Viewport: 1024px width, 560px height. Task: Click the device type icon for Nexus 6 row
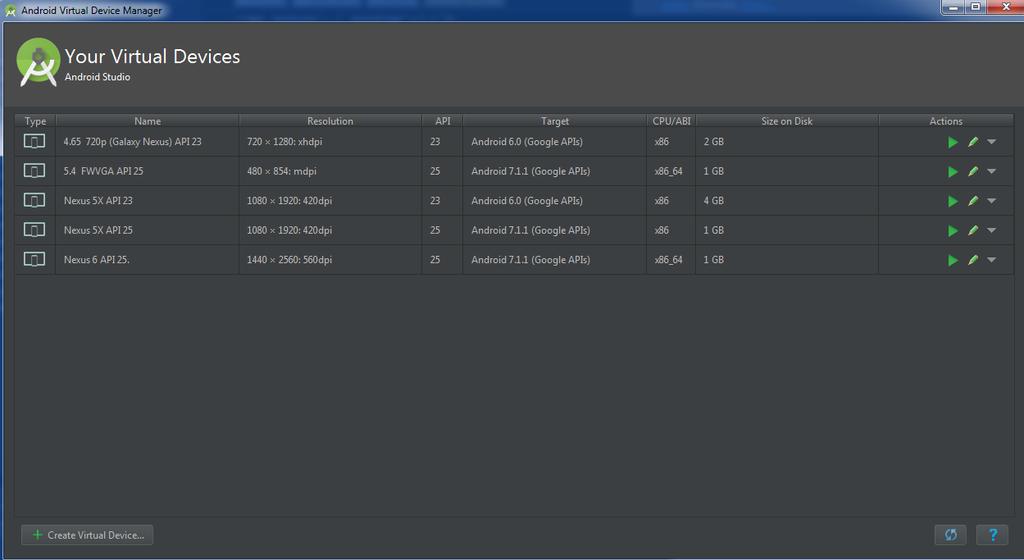coord(35,258)
